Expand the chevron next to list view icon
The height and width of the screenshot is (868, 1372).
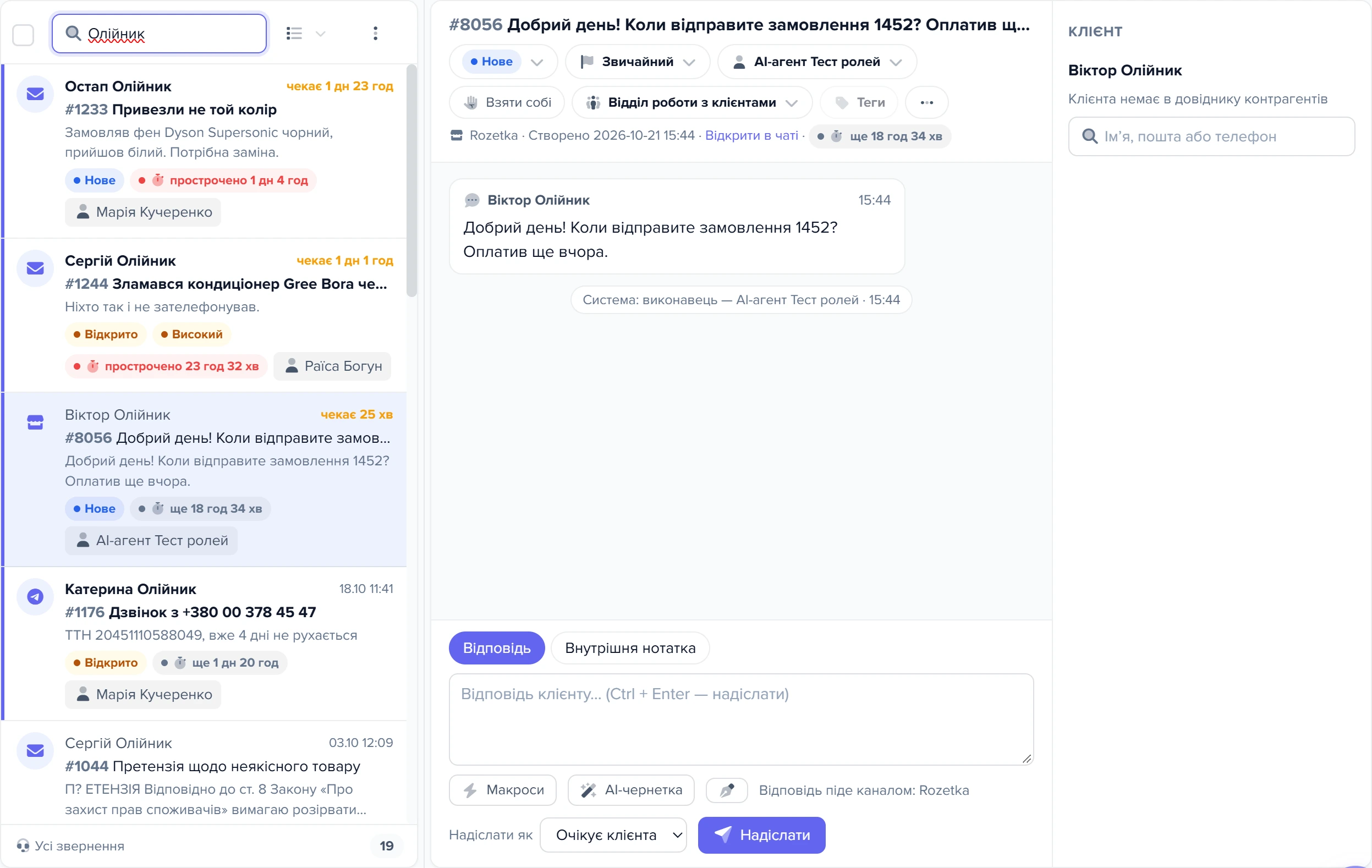[x=321, y=34]
